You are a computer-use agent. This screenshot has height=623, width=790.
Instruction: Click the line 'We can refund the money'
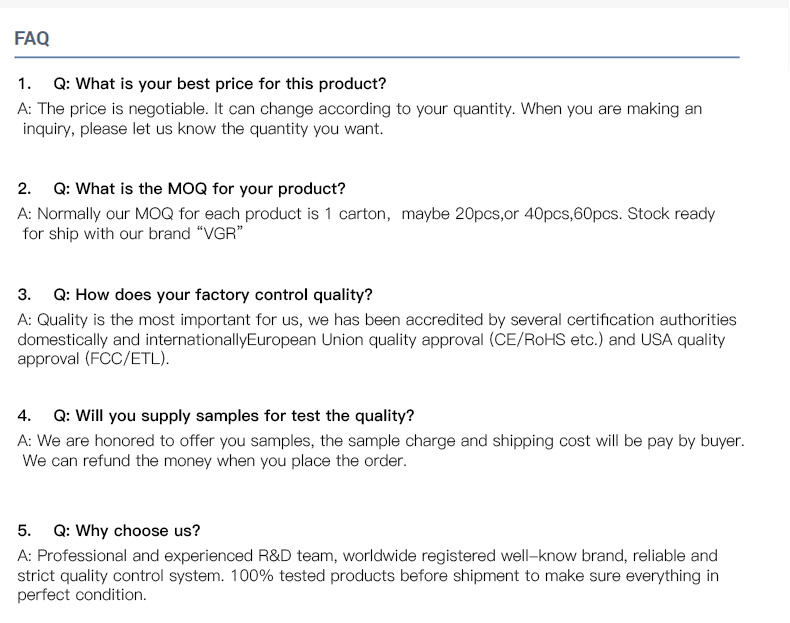pos(214,461)
